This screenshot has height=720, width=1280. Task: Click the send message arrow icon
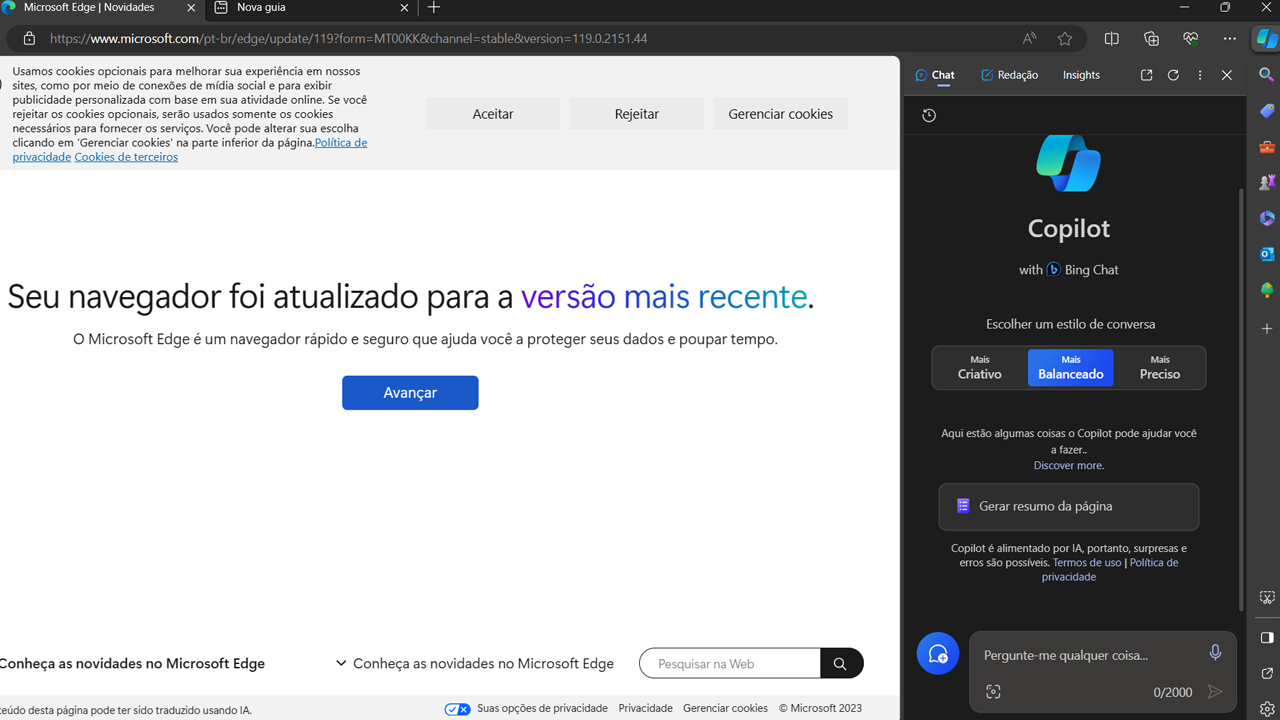pyautogui.click(x=1215, y=692)
